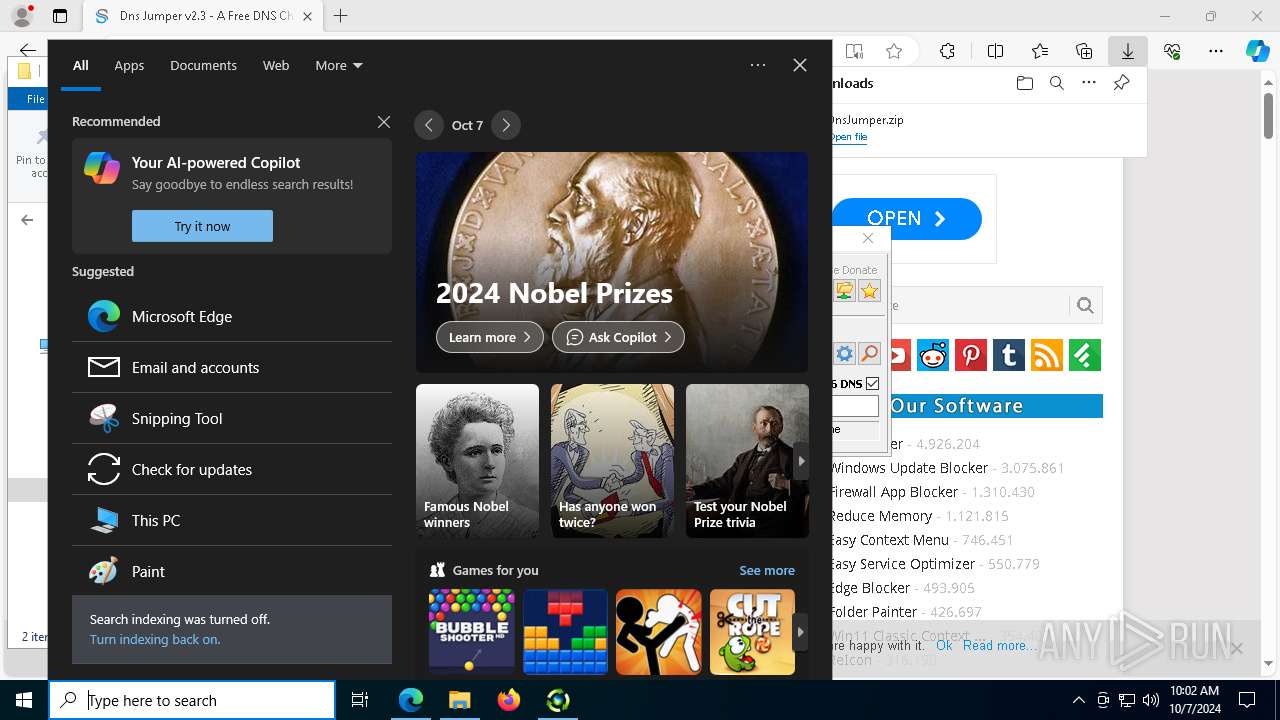This screenshot has height=720, width=1280.
Task: Click Try it now Copilot button
Action: 202,226
